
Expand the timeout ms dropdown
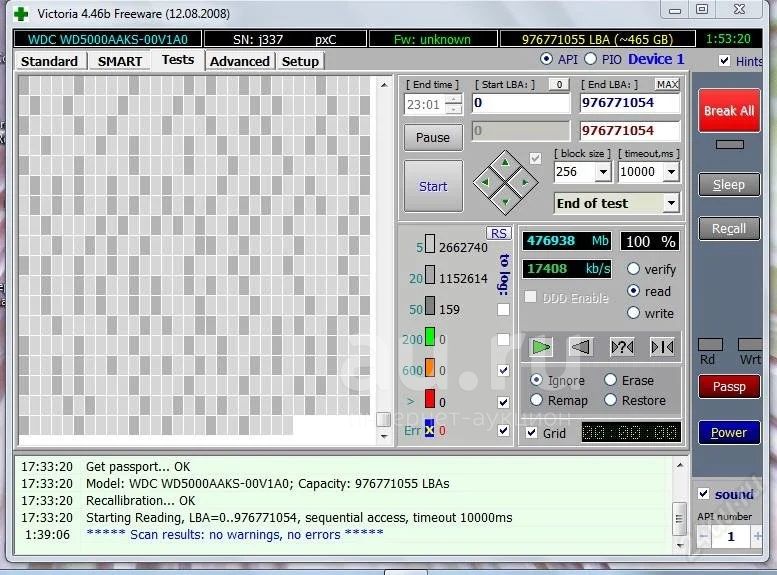pyautogui.click(x=670, y=172)
